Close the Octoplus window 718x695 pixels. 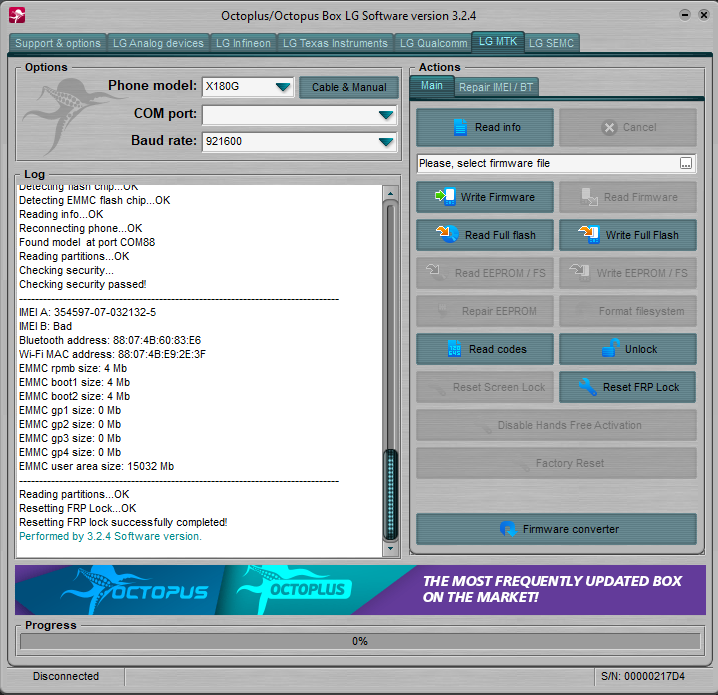click(x=704, y=15)
